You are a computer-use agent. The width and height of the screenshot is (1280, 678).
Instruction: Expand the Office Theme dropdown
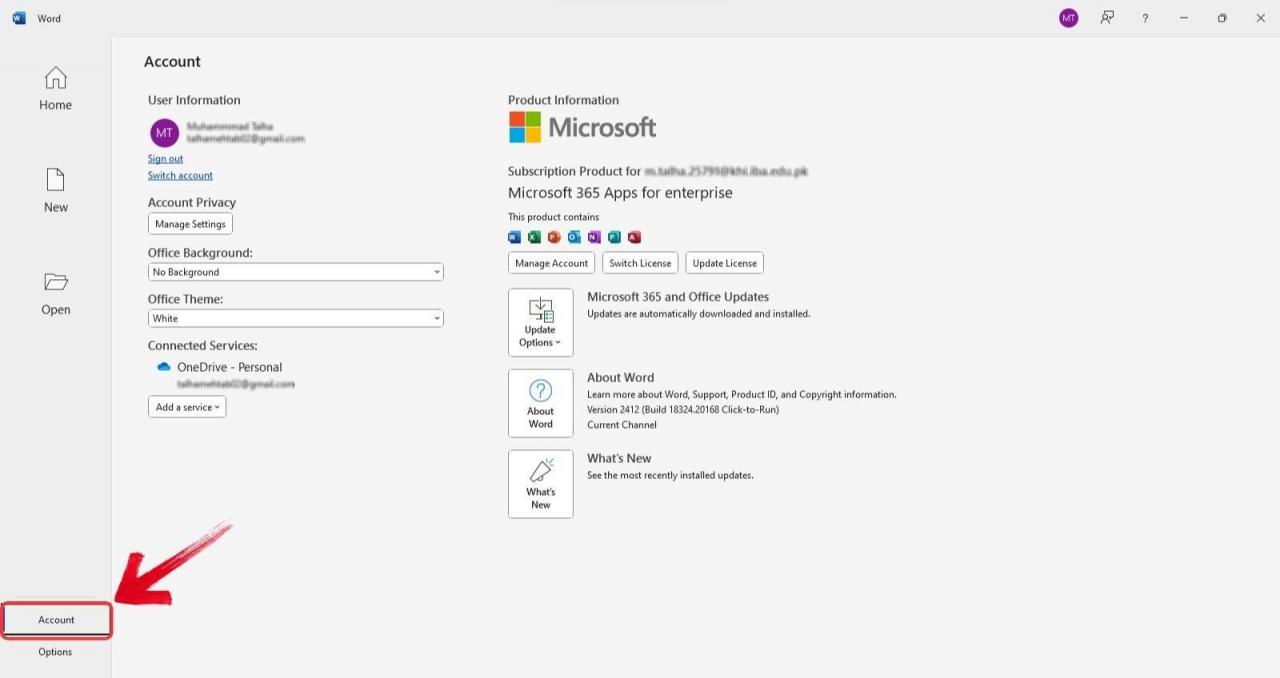pos(295,318)
